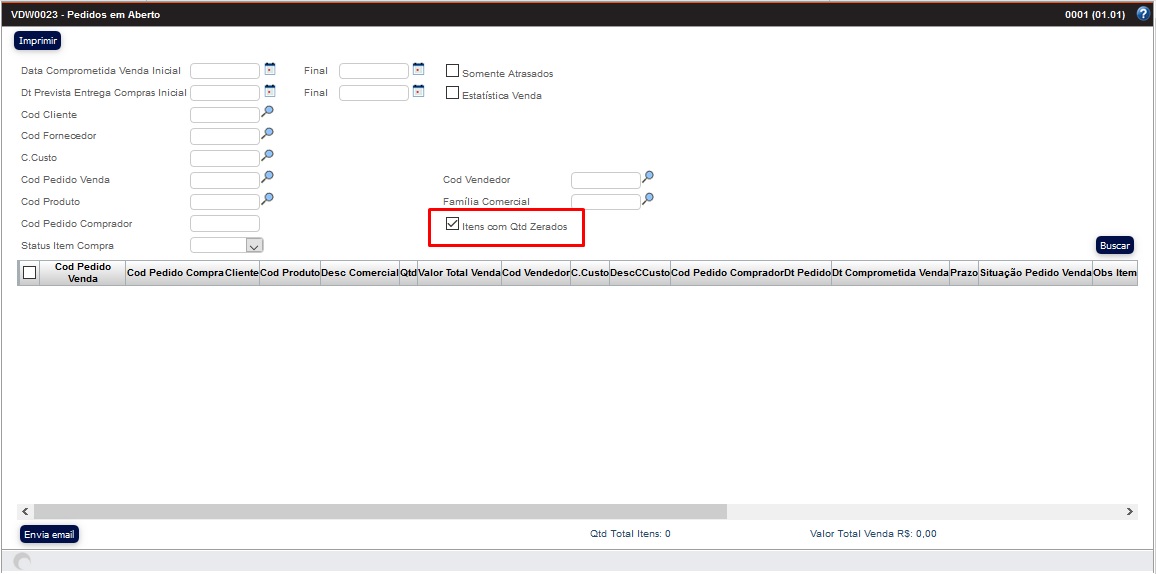Tick the Estatística Venda checkbox
The image size is (1156, 574).
pyautogui.click(x=453, y=93)
